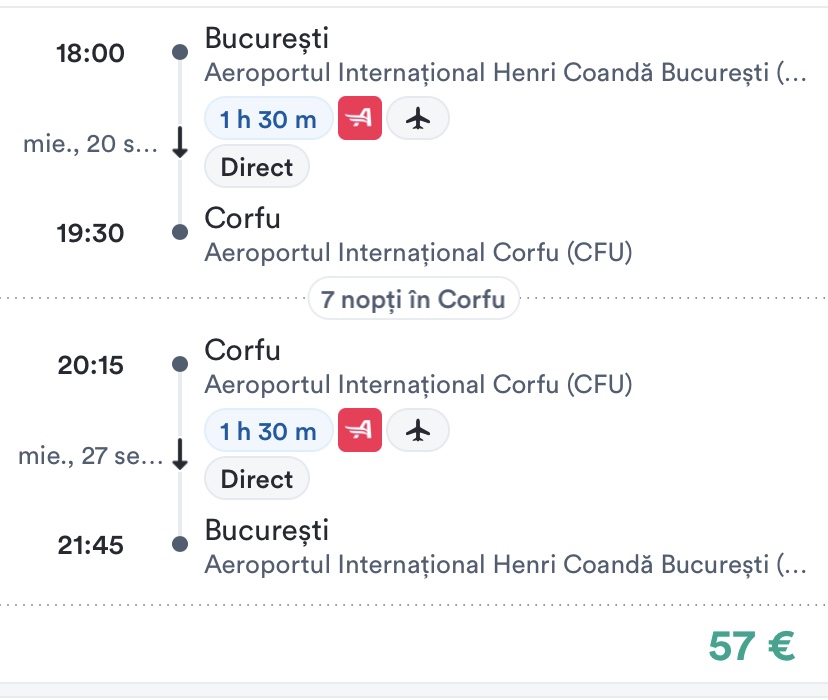828x700 pixels.
Task: Click the mie., 27 se... date label
Action: (x=90, y=457)
